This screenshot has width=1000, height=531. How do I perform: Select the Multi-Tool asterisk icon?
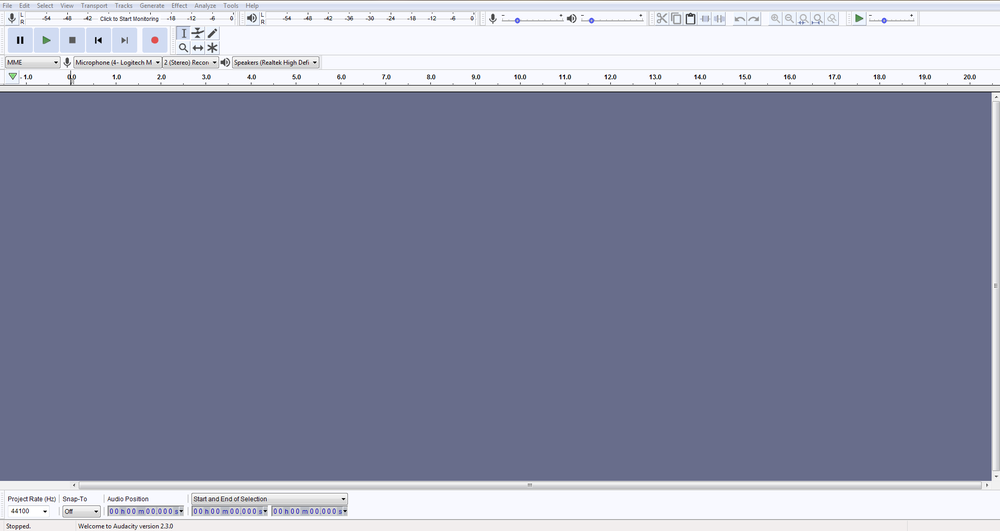pos(212,48)
